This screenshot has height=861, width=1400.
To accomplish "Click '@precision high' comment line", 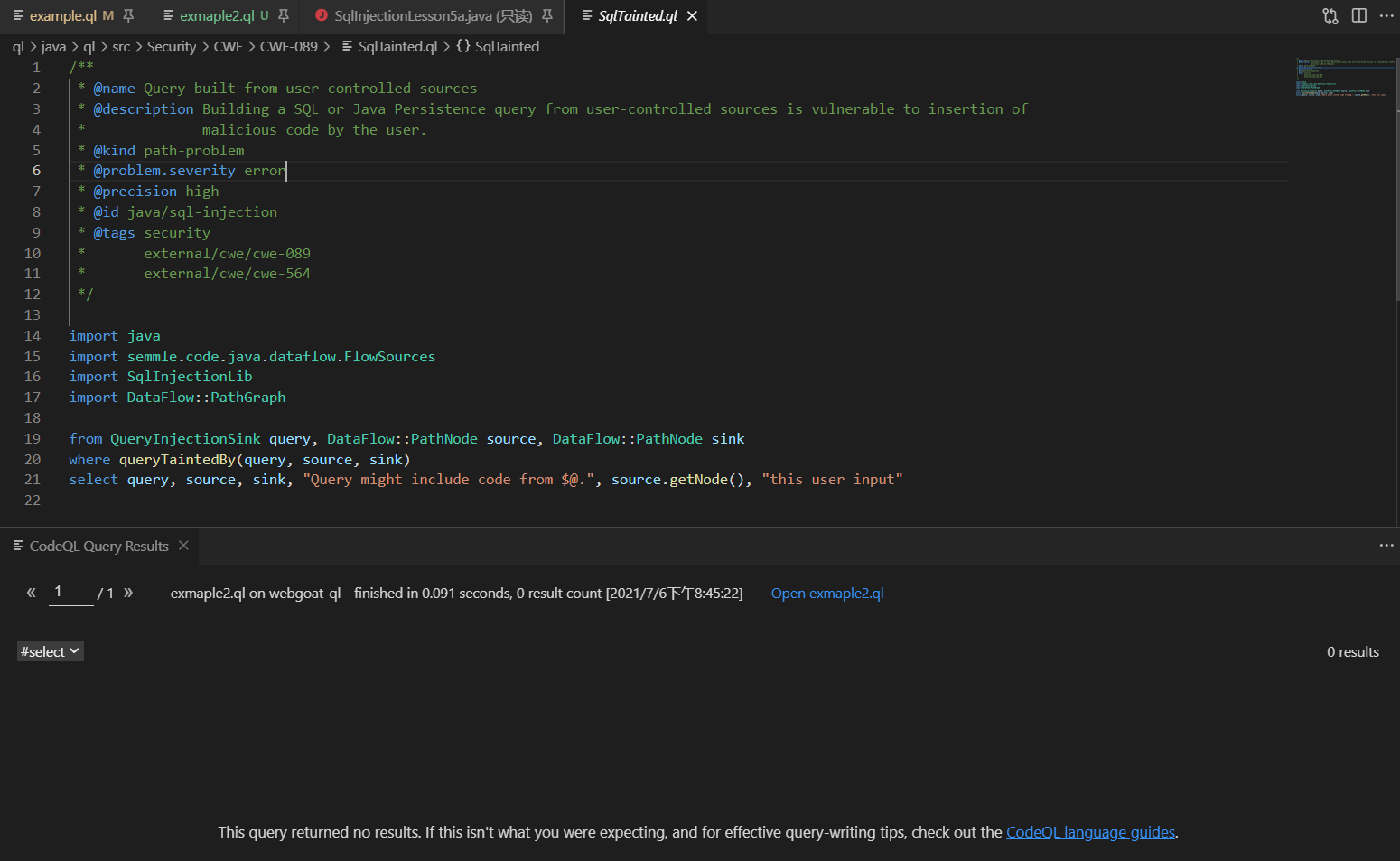I will click(148, 192).
